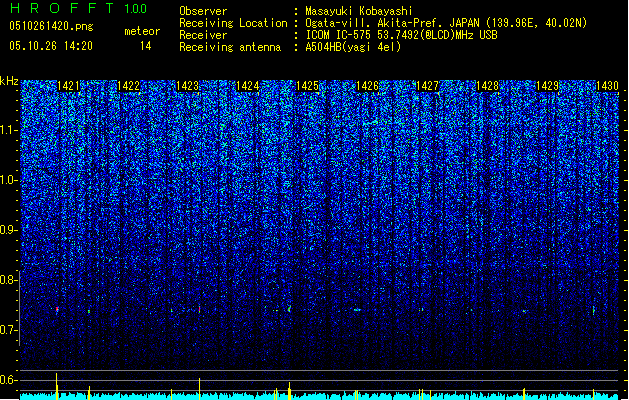Click the Receiving Location label
Viewport: 629px width, 400px height.
233,23
